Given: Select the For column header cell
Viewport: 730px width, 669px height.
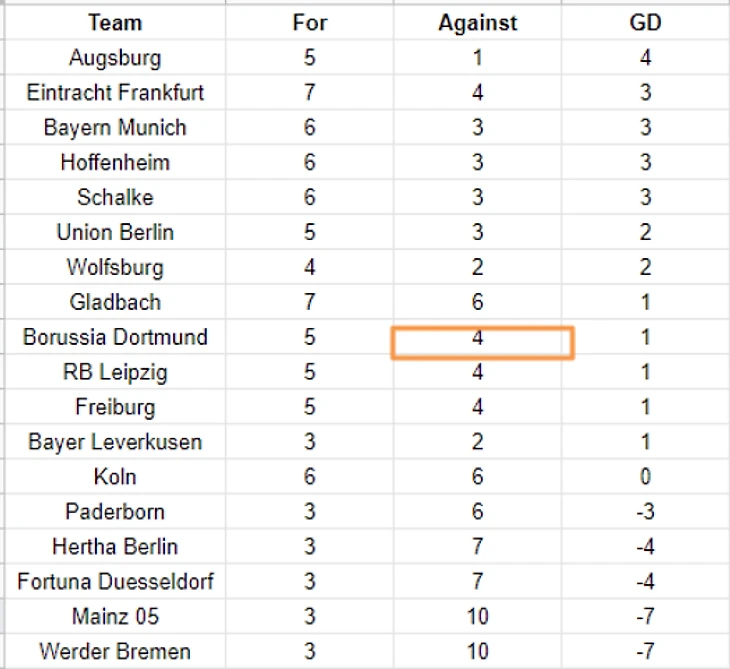Looking at the screenshot, I should pyautogui.click(x=310, y=22).
